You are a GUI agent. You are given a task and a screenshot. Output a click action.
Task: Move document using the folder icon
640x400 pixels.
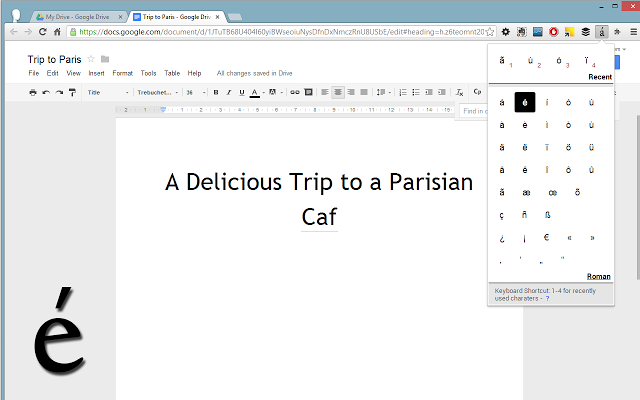point(105,59)
